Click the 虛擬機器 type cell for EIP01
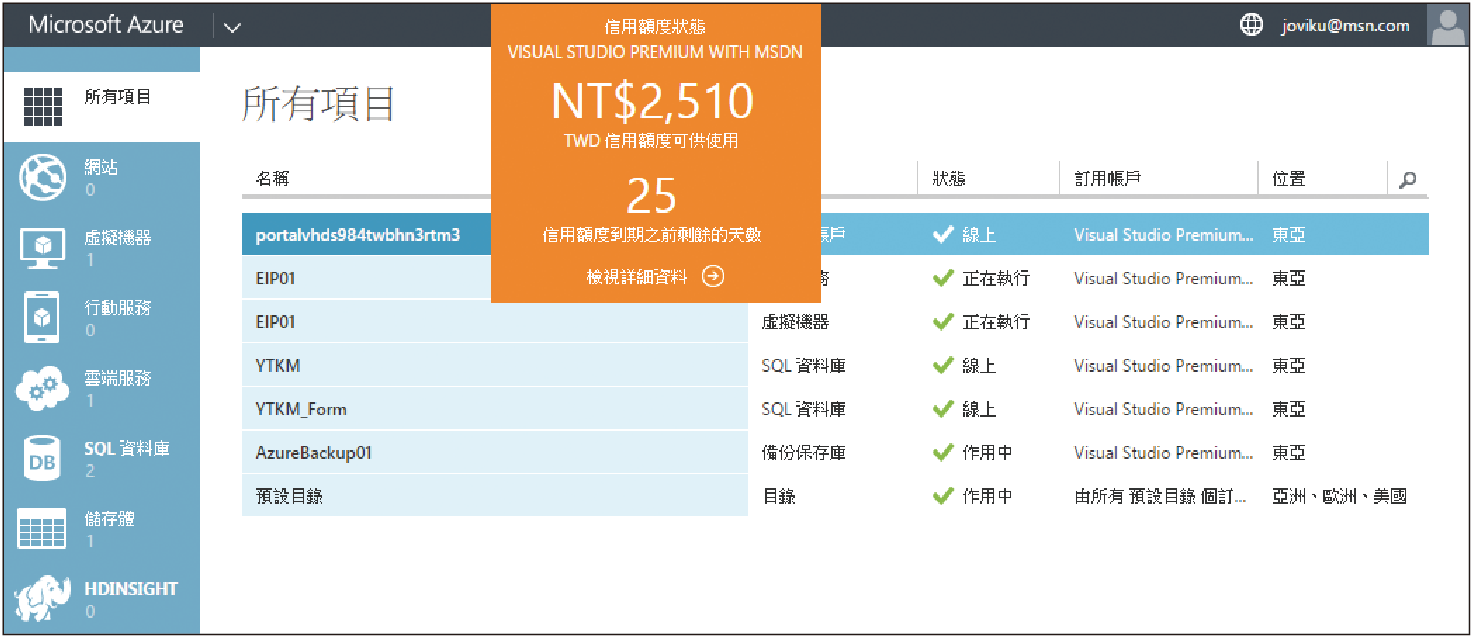The height and width of the screenshot is (639, 1473). (795, 322)
